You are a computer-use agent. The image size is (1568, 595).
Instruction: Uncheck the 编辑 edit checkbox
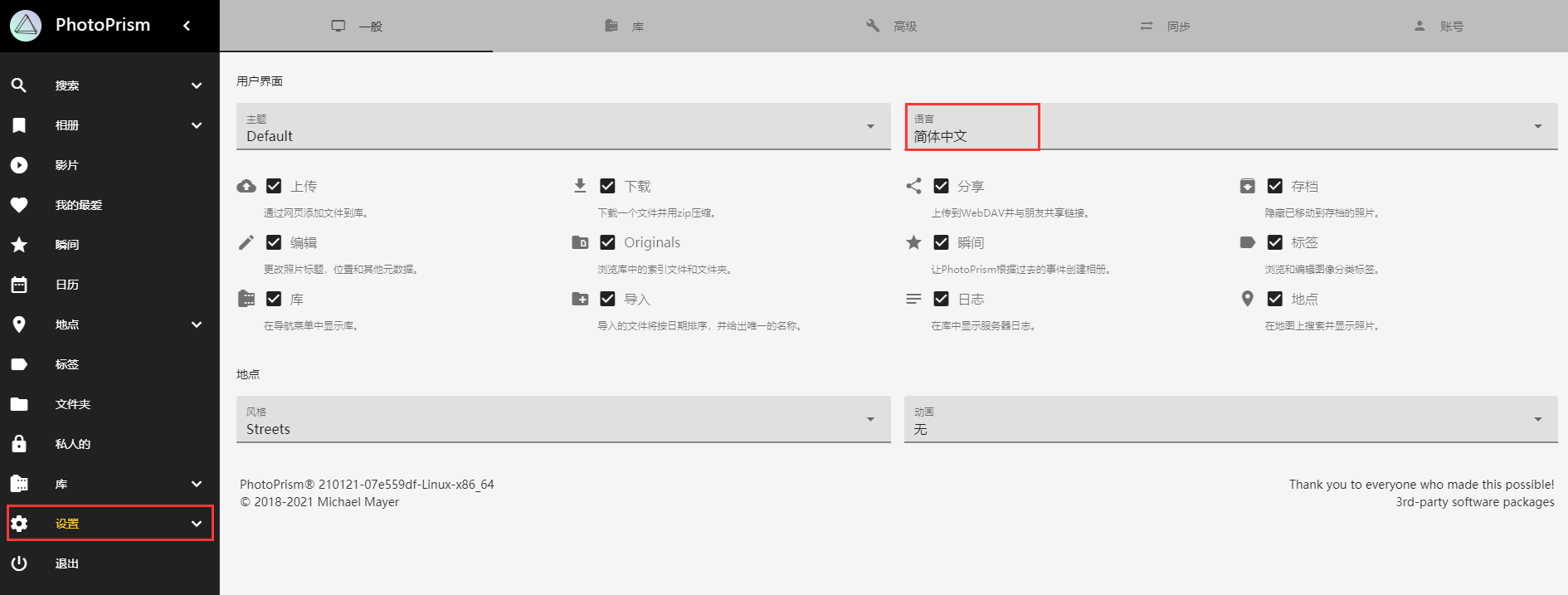click(274, 242)
